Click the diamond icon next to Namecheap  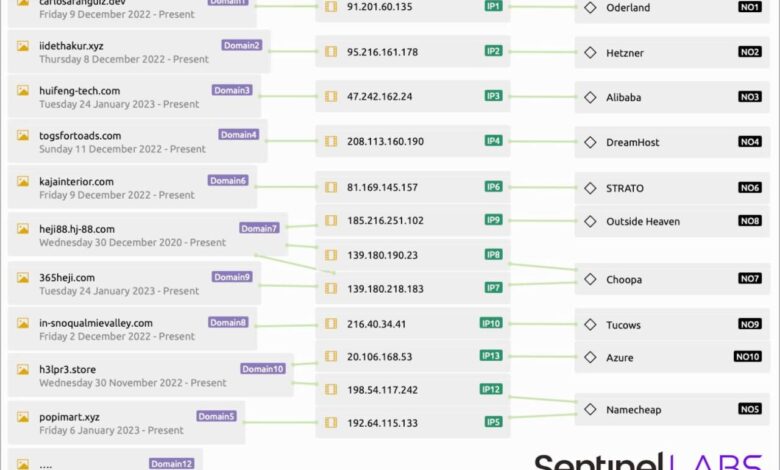[590, 409]
